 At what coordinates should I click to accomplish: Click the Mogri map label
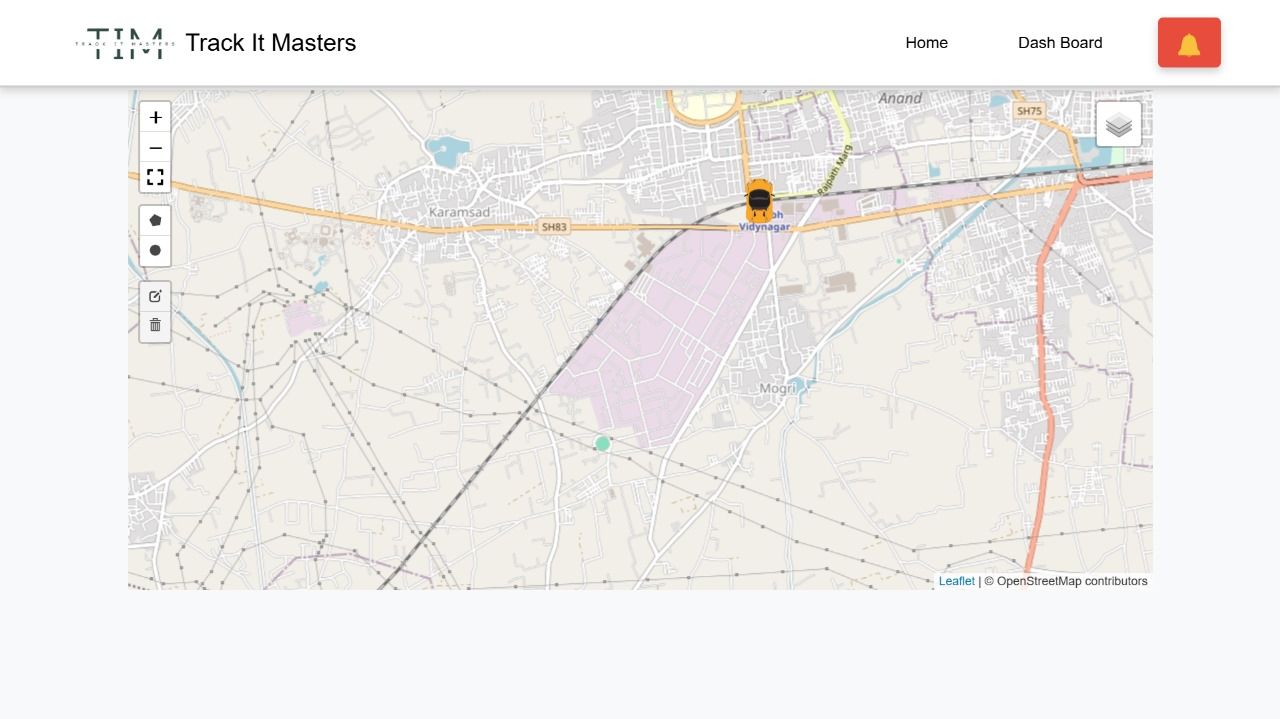(778, 388)
